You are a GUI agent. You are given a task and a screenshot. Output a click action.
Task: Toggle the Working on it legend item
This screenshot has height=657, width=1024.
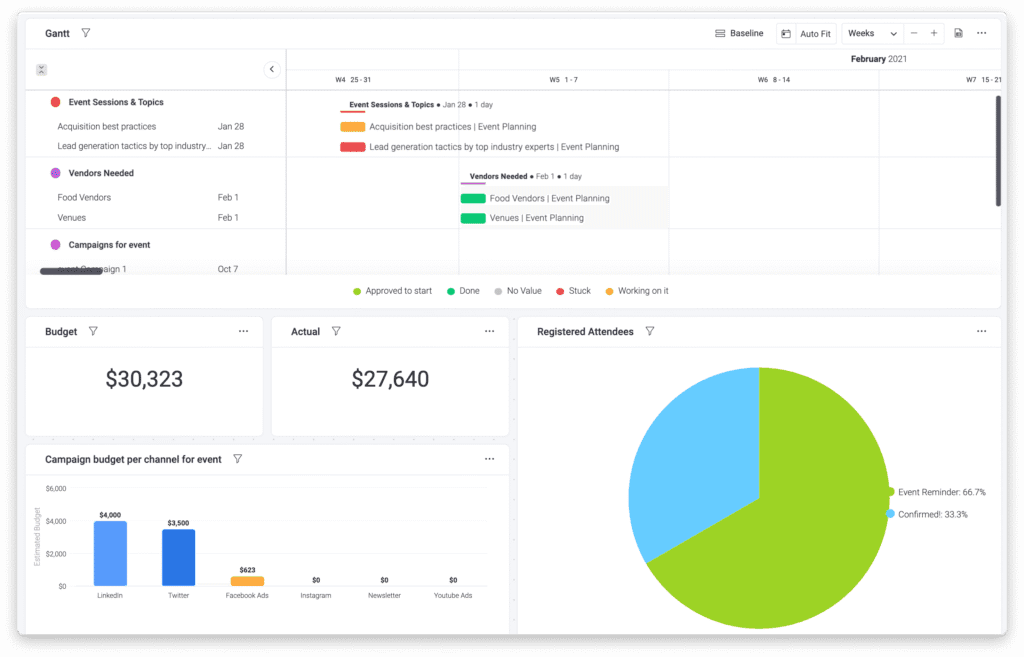637,291
